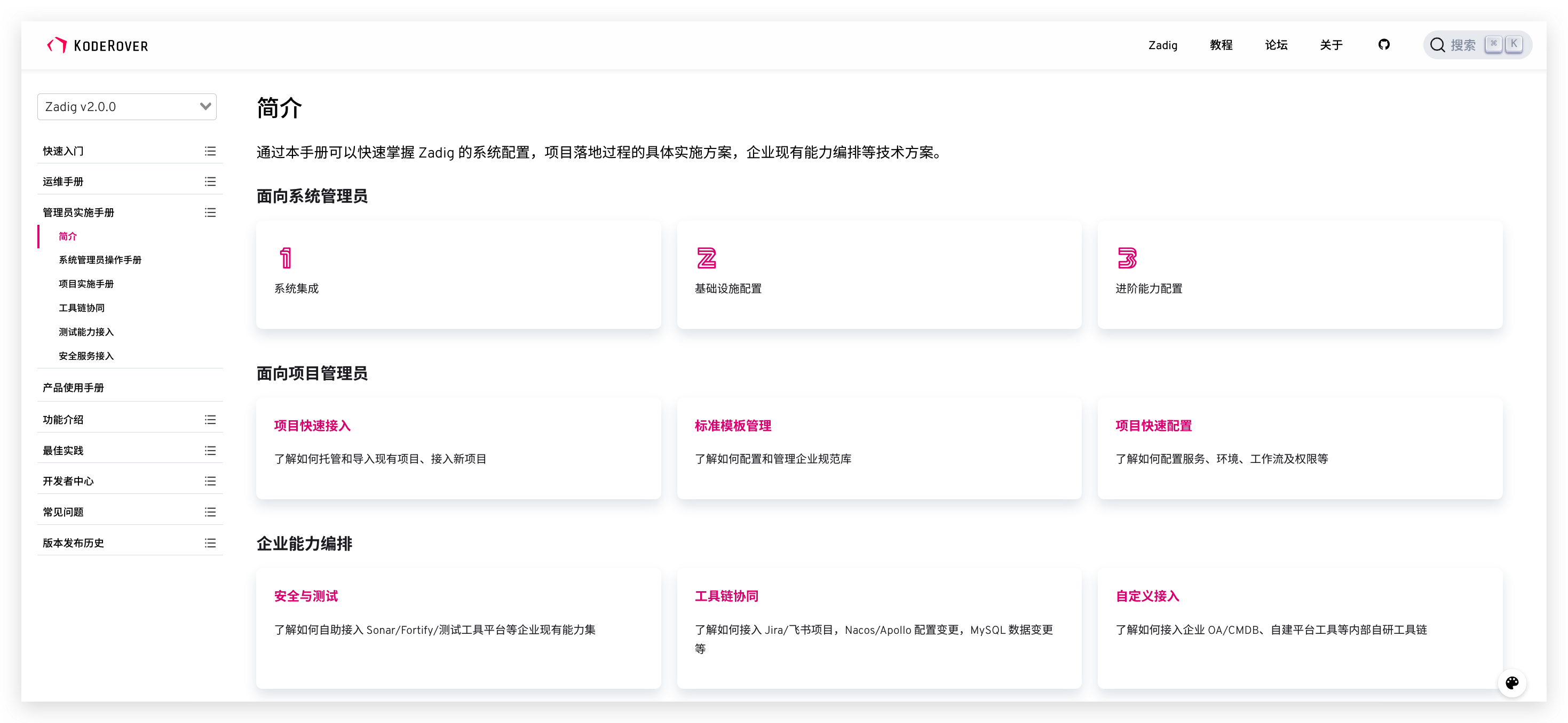Open the 标准模板管理 link
Image resolution: width=1568 pixels, height=723 pixels.
click(733, 426)
